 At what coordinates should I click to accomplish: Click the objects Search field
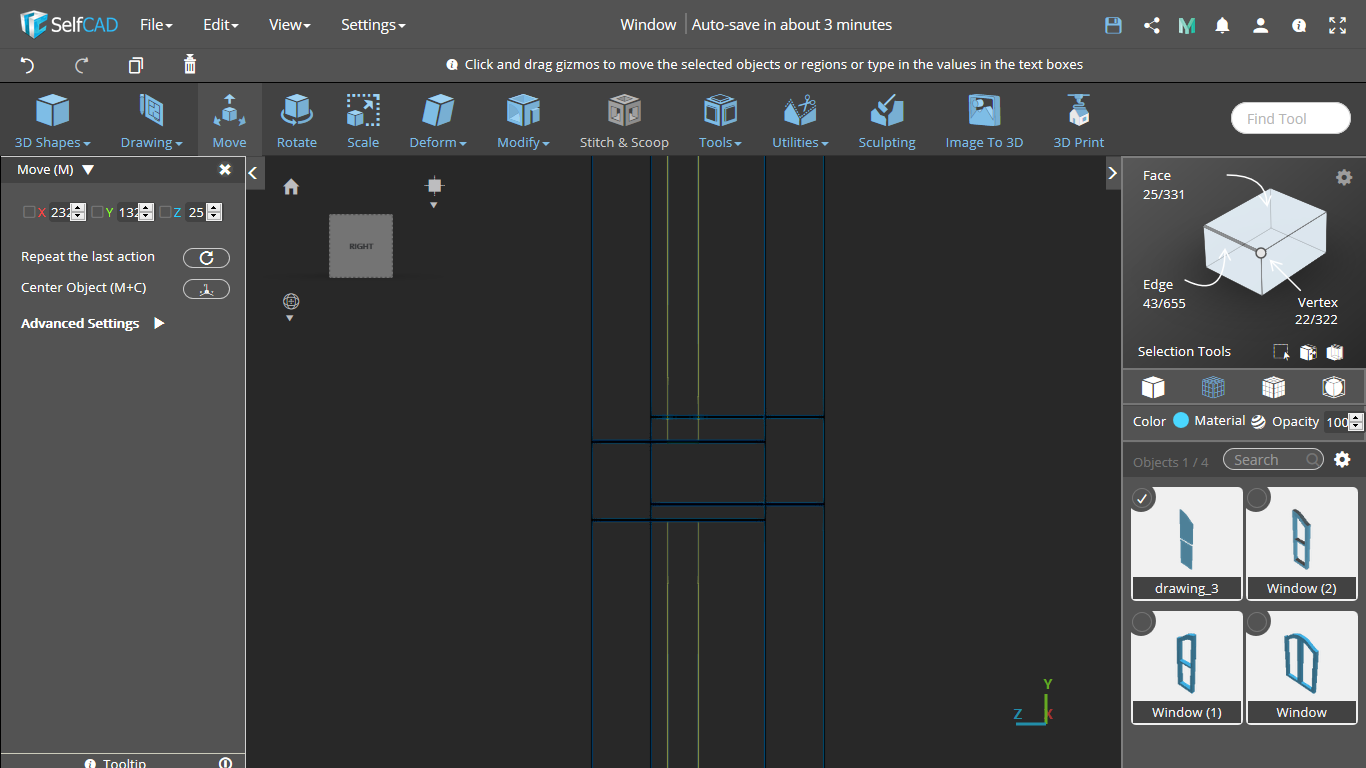(1273, 460)
